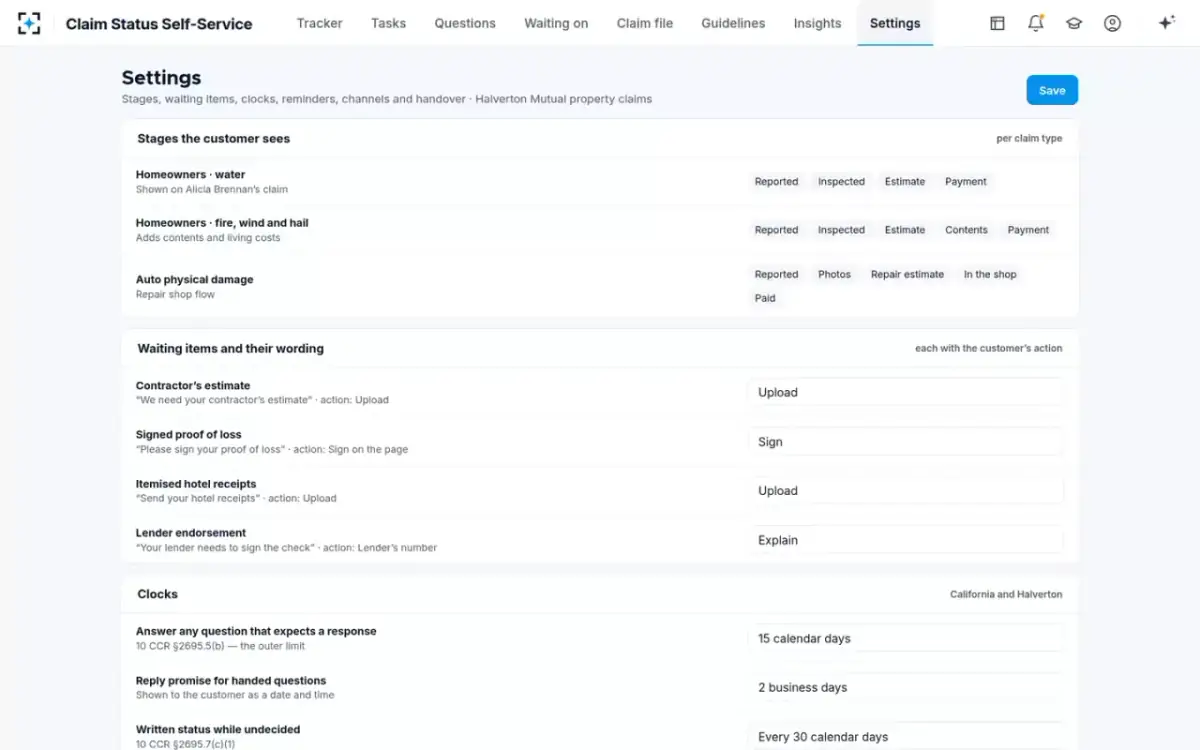
Task: Select Reported chip in Auto physical damage row
Action: (x=776, y=274)
